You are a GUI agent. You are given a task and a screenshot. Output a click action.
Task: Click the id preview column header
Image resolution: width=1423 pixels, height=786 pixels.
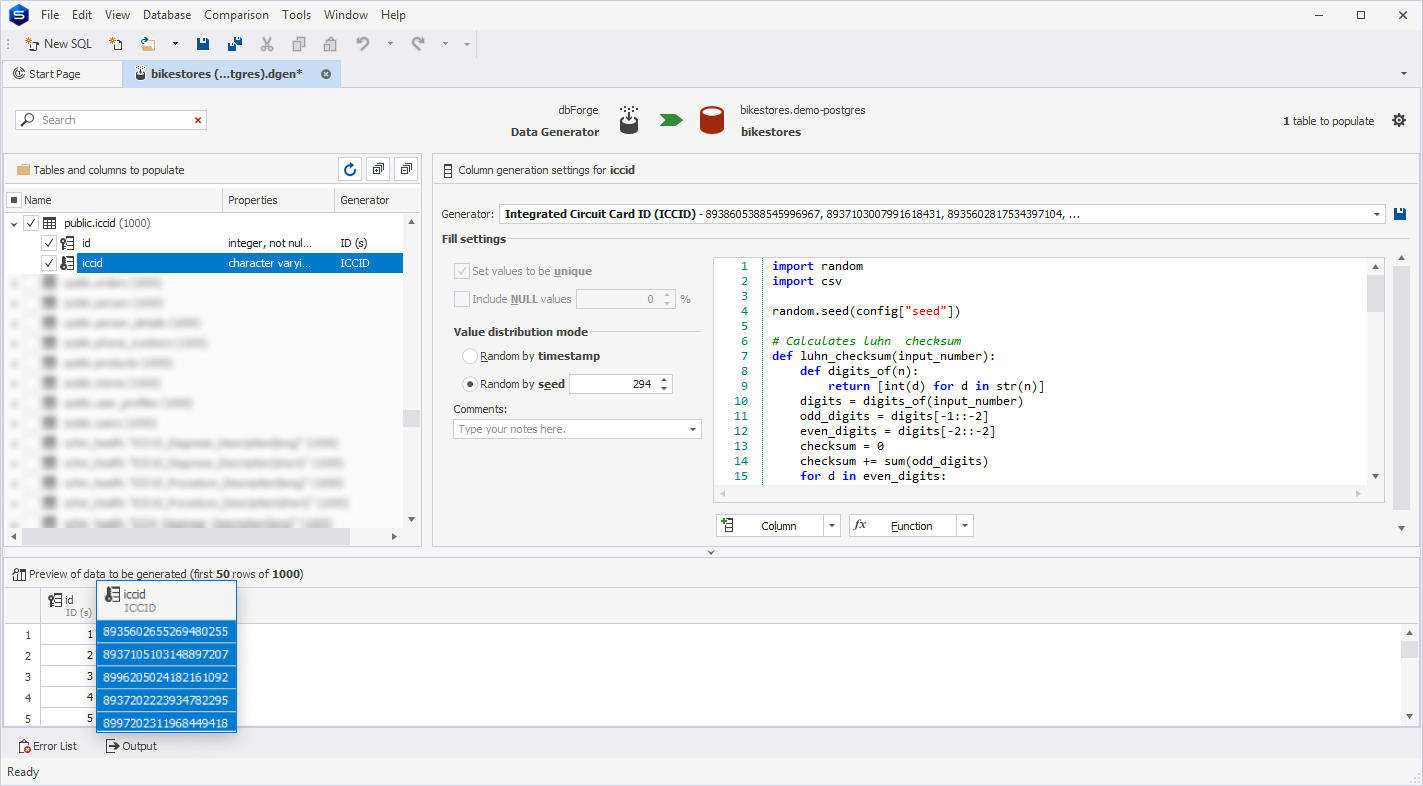[68, 605]
